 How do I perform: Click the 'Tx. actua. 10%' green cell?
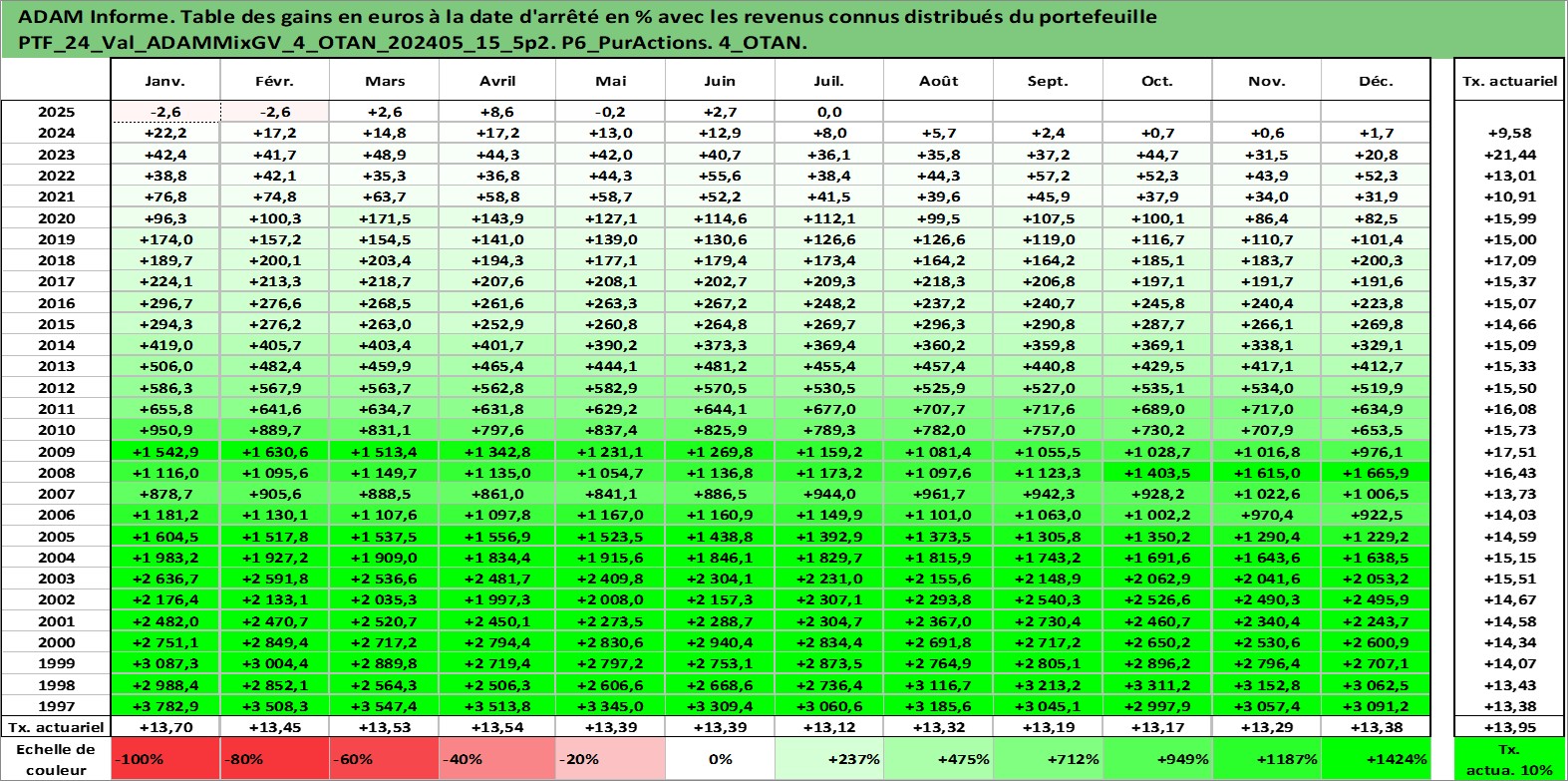1509,759
